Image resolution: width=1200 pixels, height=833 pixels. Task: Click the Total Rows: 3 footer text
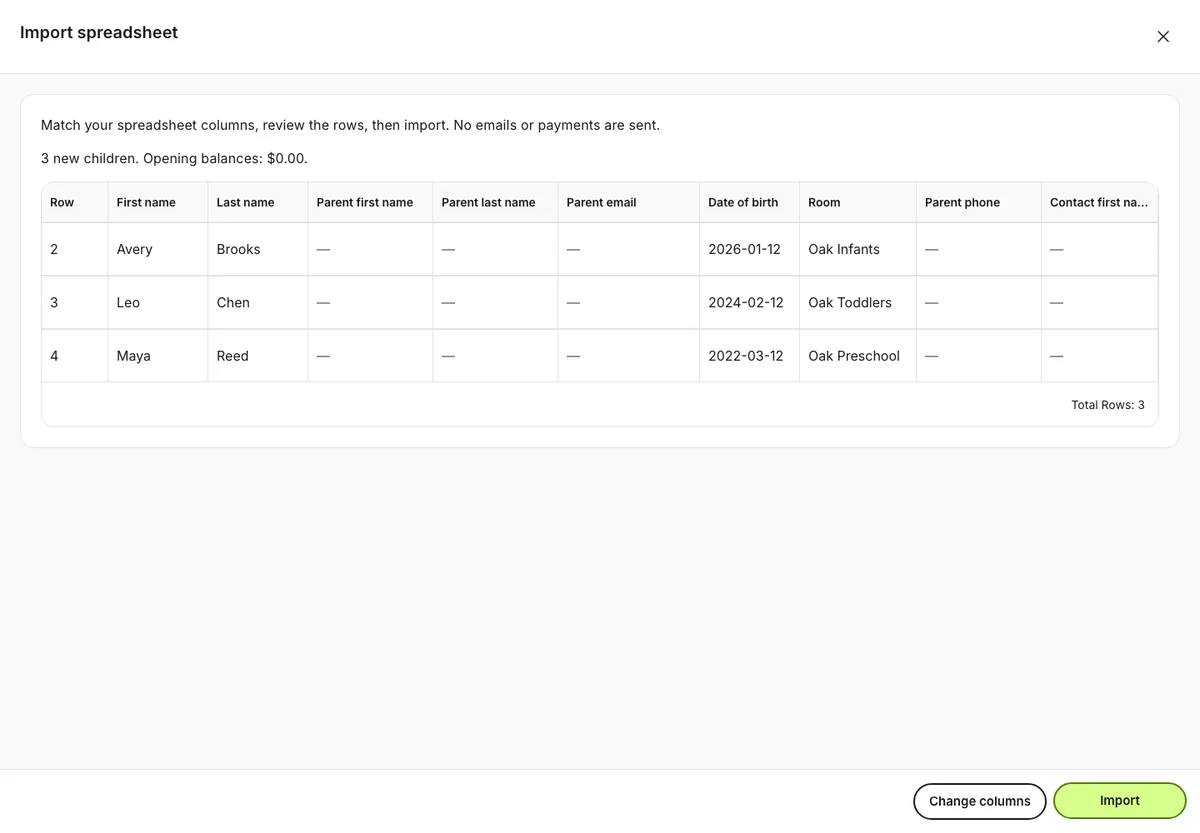1108,405
